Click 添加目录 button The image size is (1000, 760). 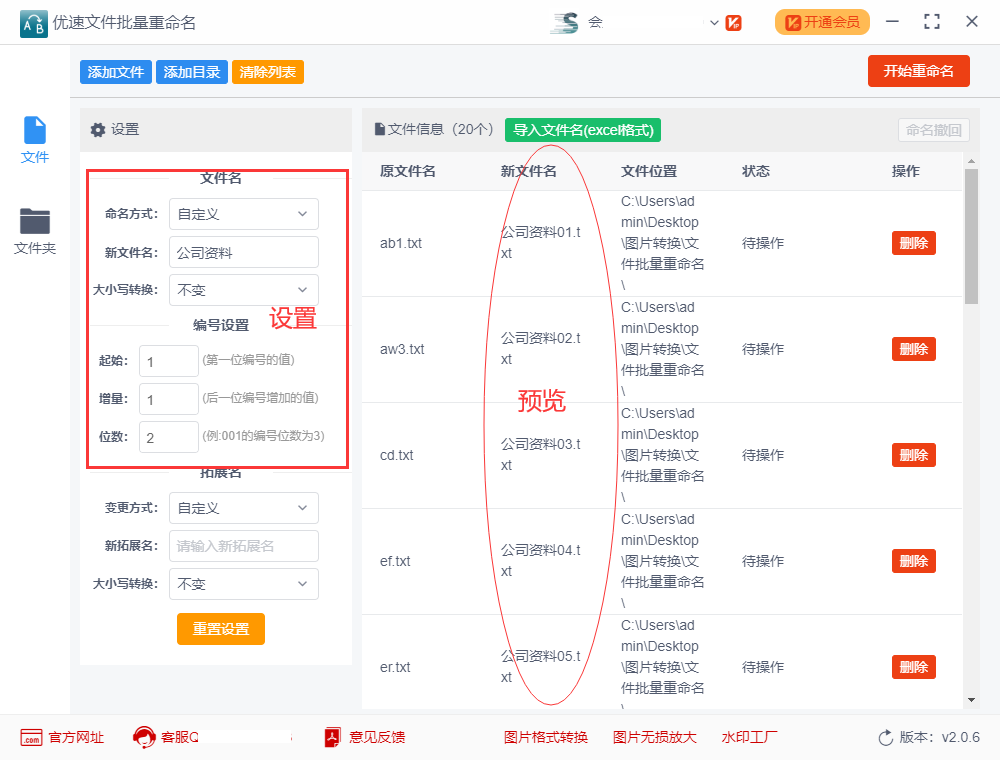[x=191, y=72]
